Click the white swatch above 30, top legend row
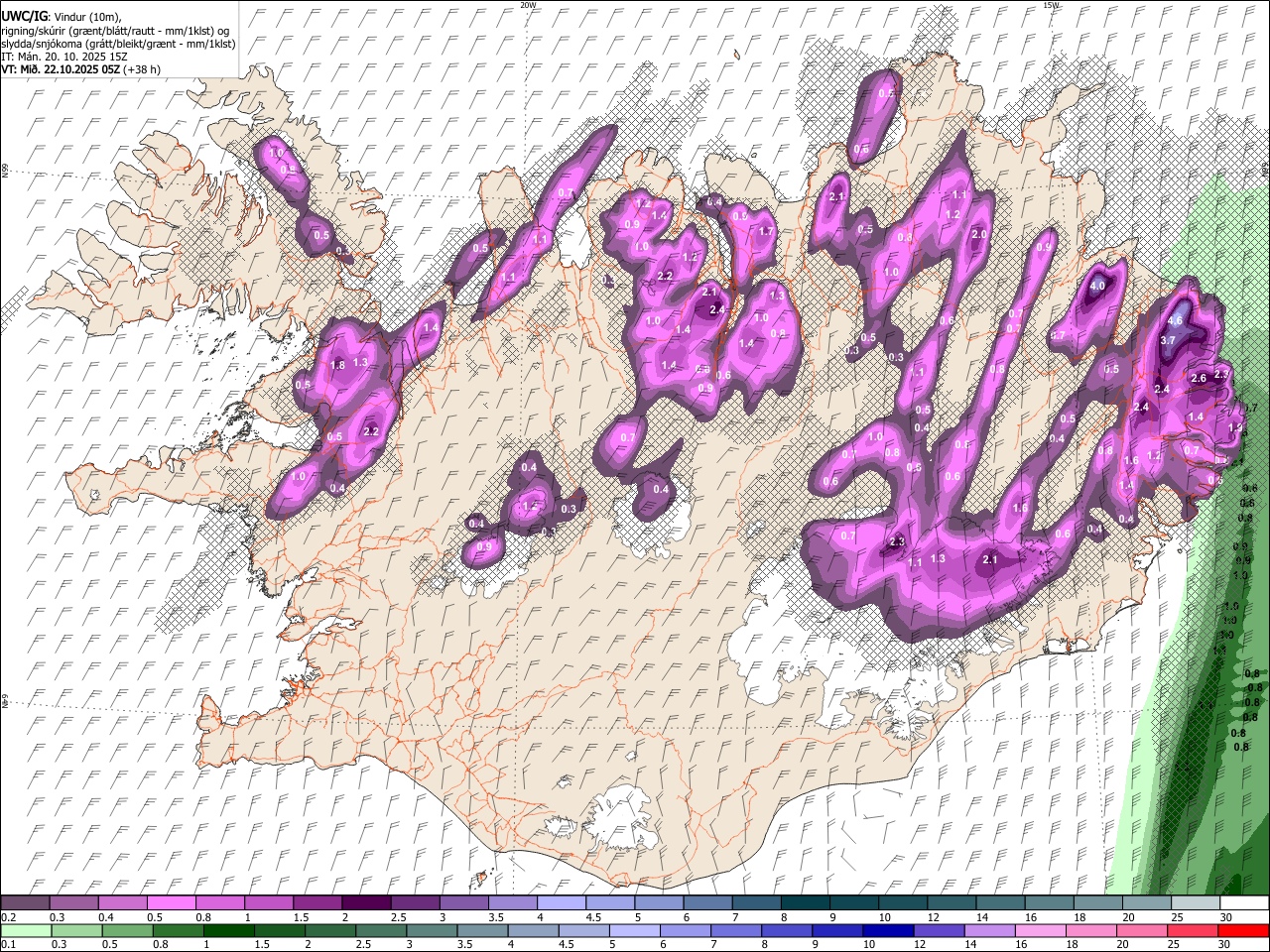This screenshot has width=1270, height=952. [1244, 902]
